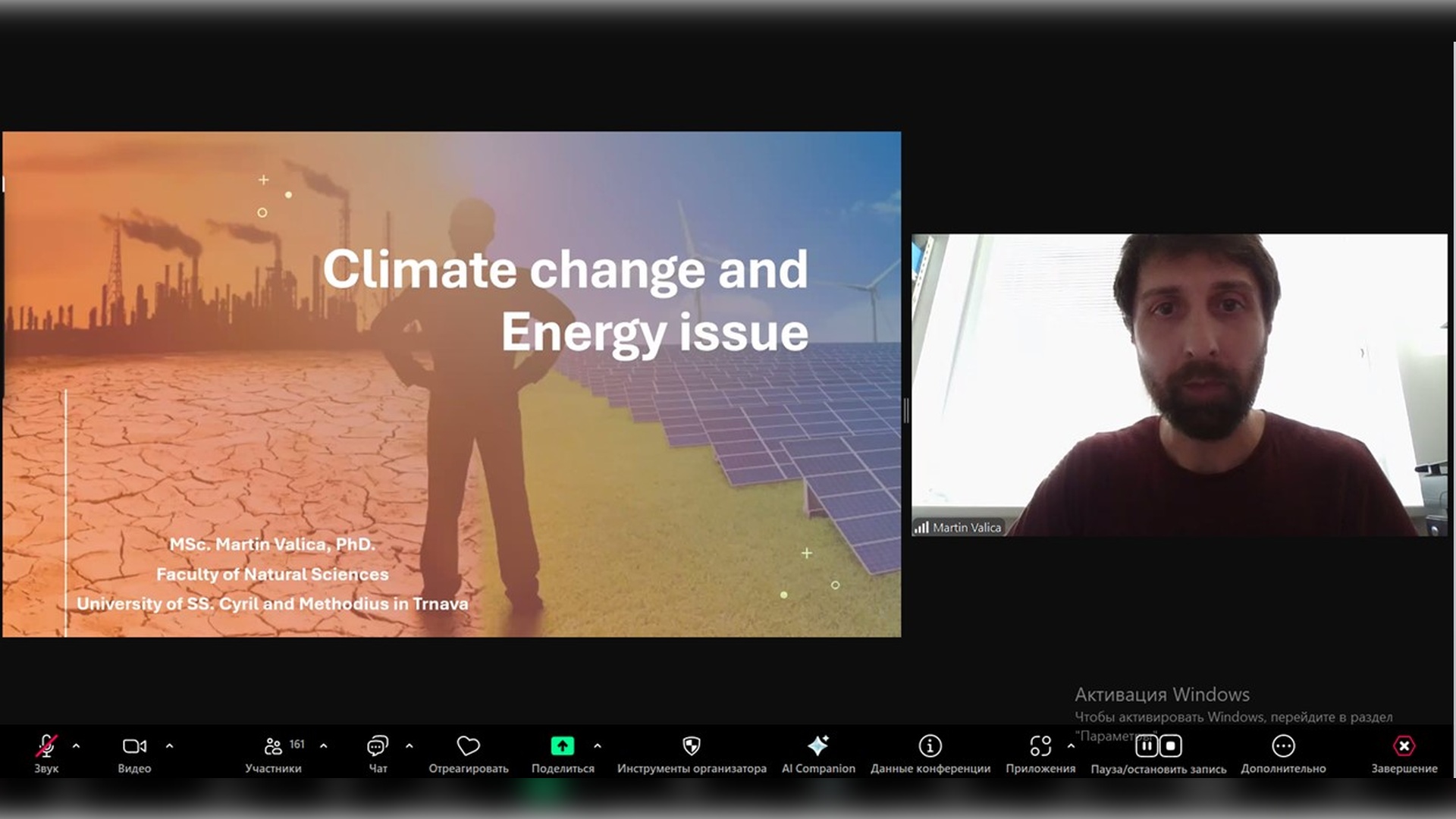Open the Участники participants panel
Screen dimensions: 1456x819
tap(273, 747)
